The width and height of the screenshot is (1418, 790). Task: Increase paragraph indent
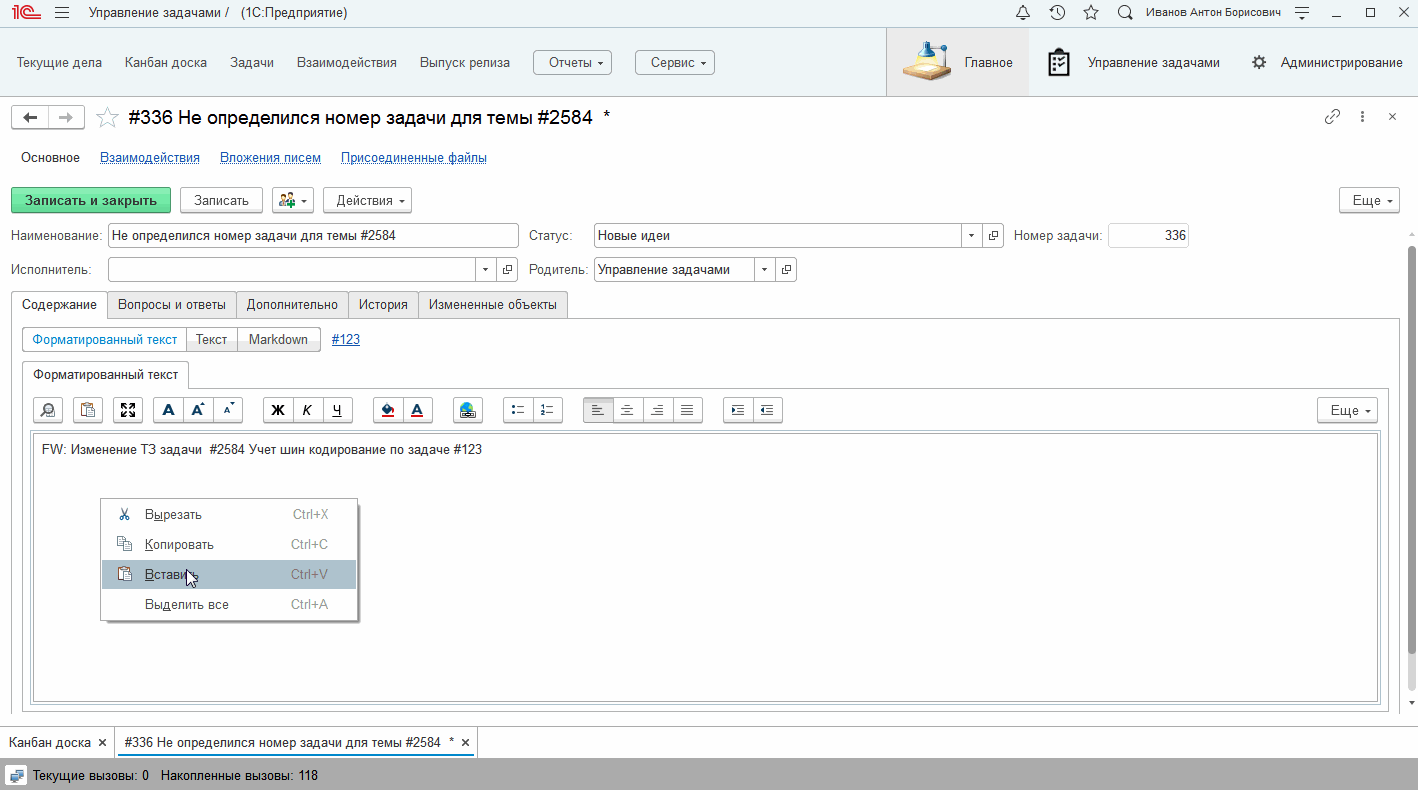(738, 410)
